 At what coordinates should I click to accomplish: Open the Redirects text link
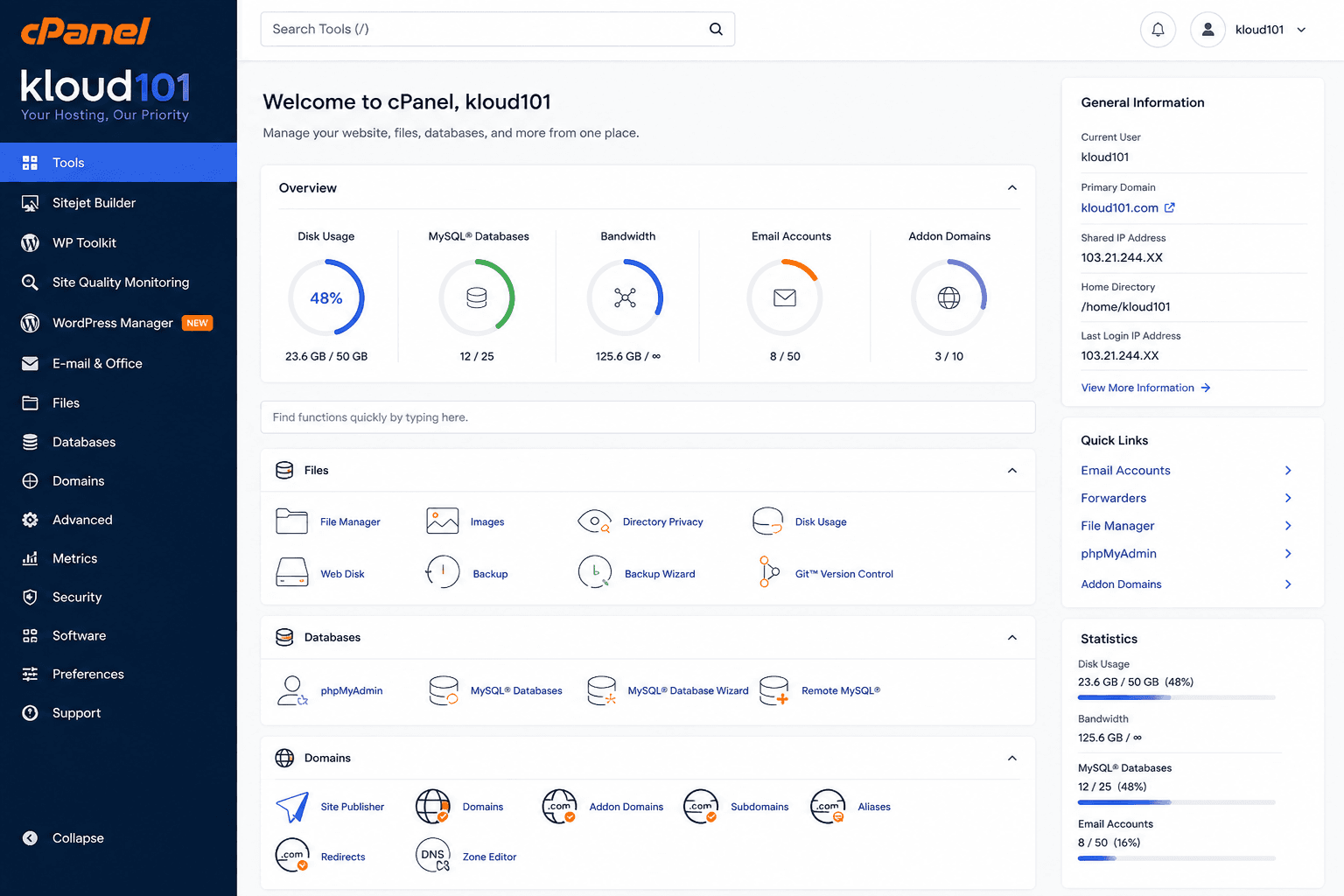[343, 857]
